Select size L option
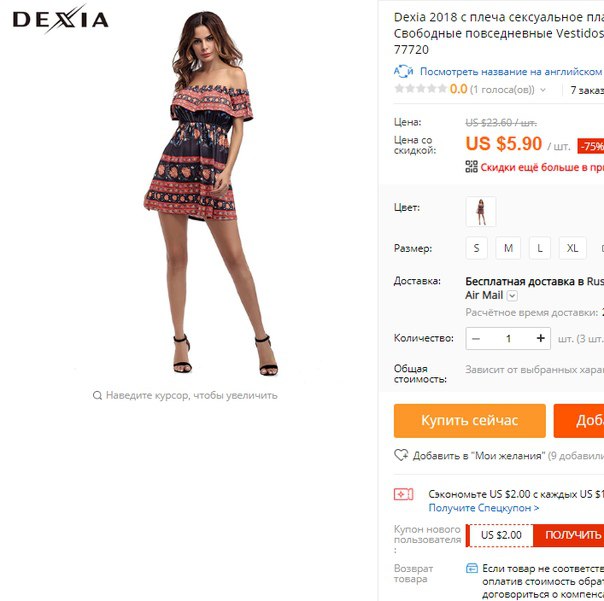The height and width of the screenshot is (601, 604). 540,248
